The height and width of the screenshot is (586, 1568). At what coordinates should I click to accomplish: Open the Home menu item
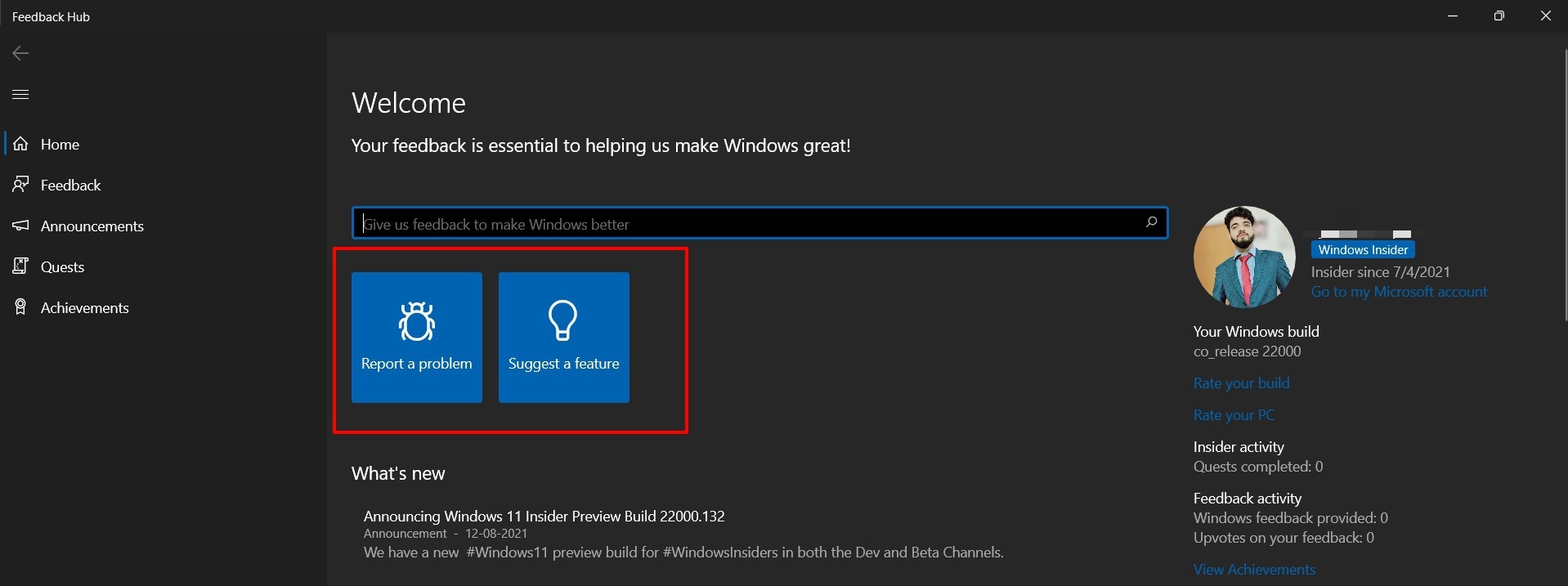coord(60,145)
